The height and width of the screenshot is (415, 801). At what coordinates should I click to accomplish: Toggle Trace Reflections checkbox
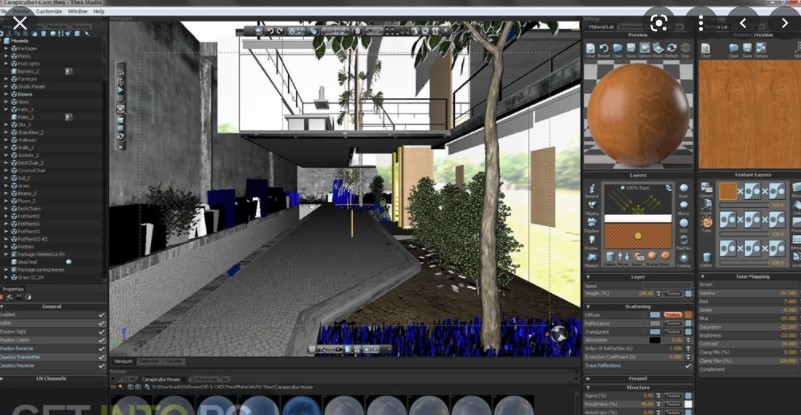point(688,365)
